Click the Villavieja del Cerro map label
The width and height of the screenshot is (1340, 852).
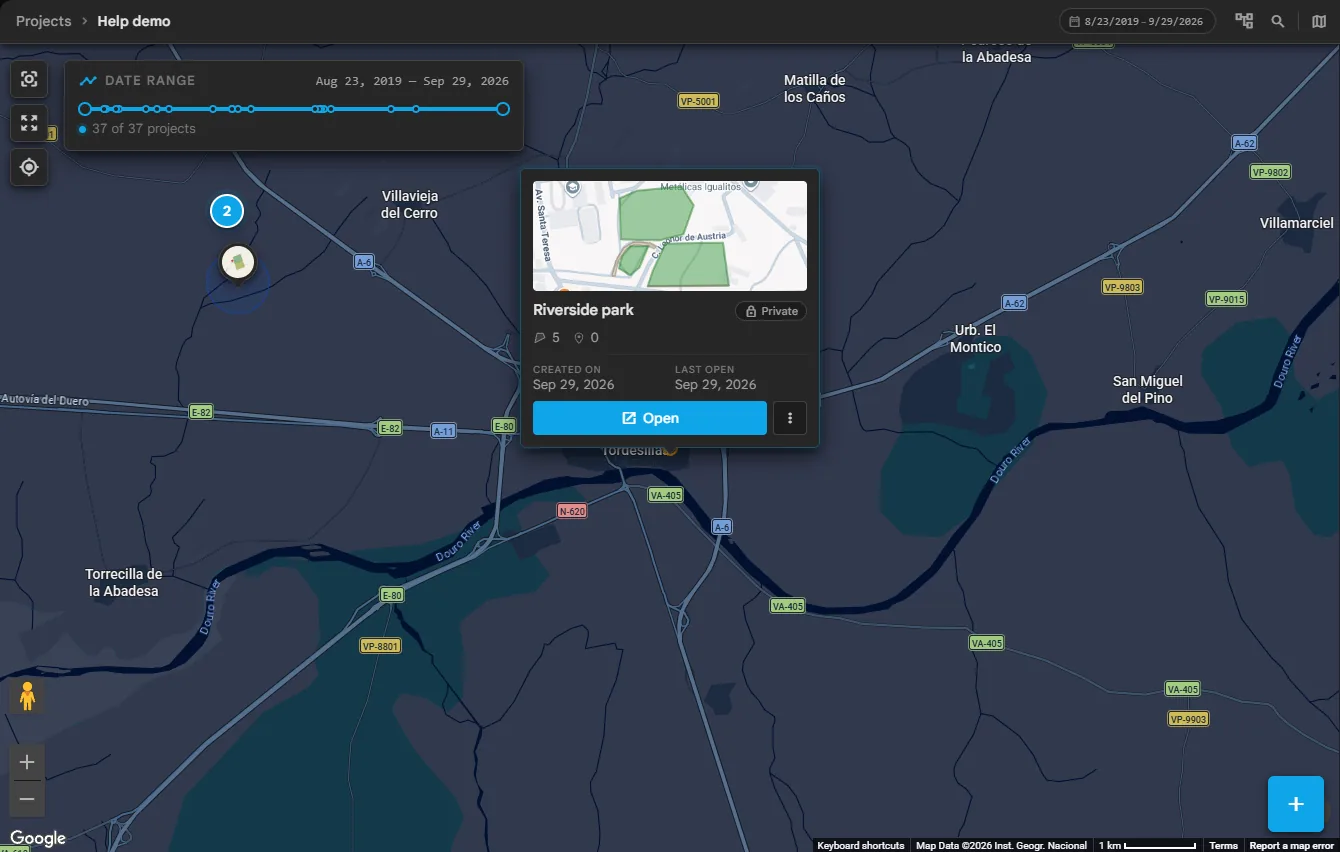(410, 205)
